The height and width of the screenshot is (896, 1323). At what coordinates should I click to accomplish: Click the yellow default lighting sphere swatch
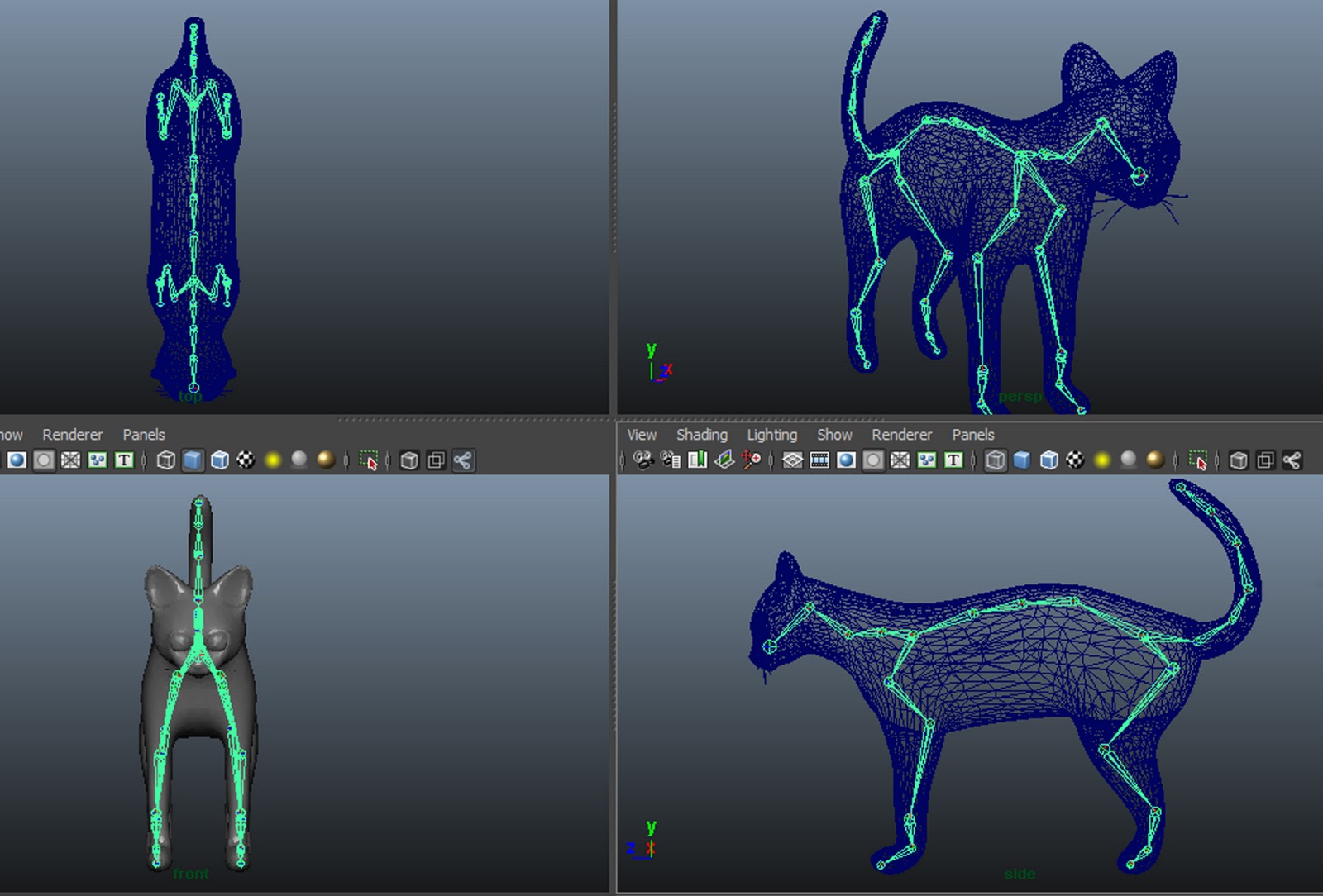[1100, 460]
